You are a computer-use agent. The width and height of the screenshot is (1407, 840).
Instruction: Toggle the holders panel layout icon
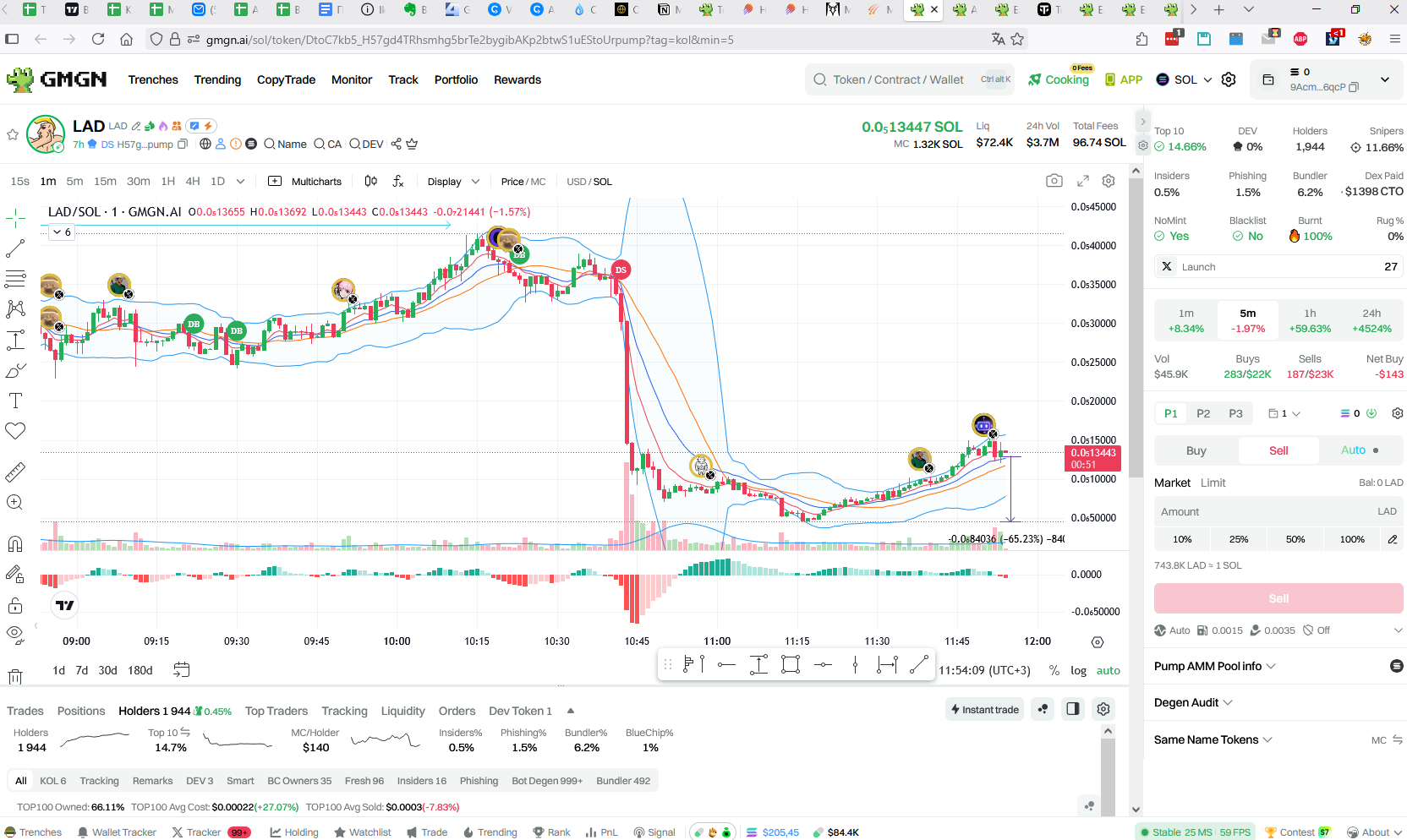[x=1073, y=709]
